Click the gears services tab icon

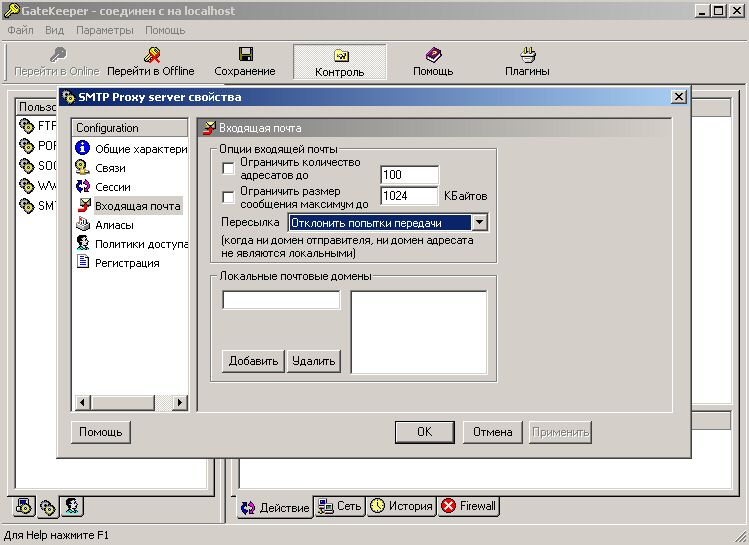pyautogui.click(x=48, y=507)
